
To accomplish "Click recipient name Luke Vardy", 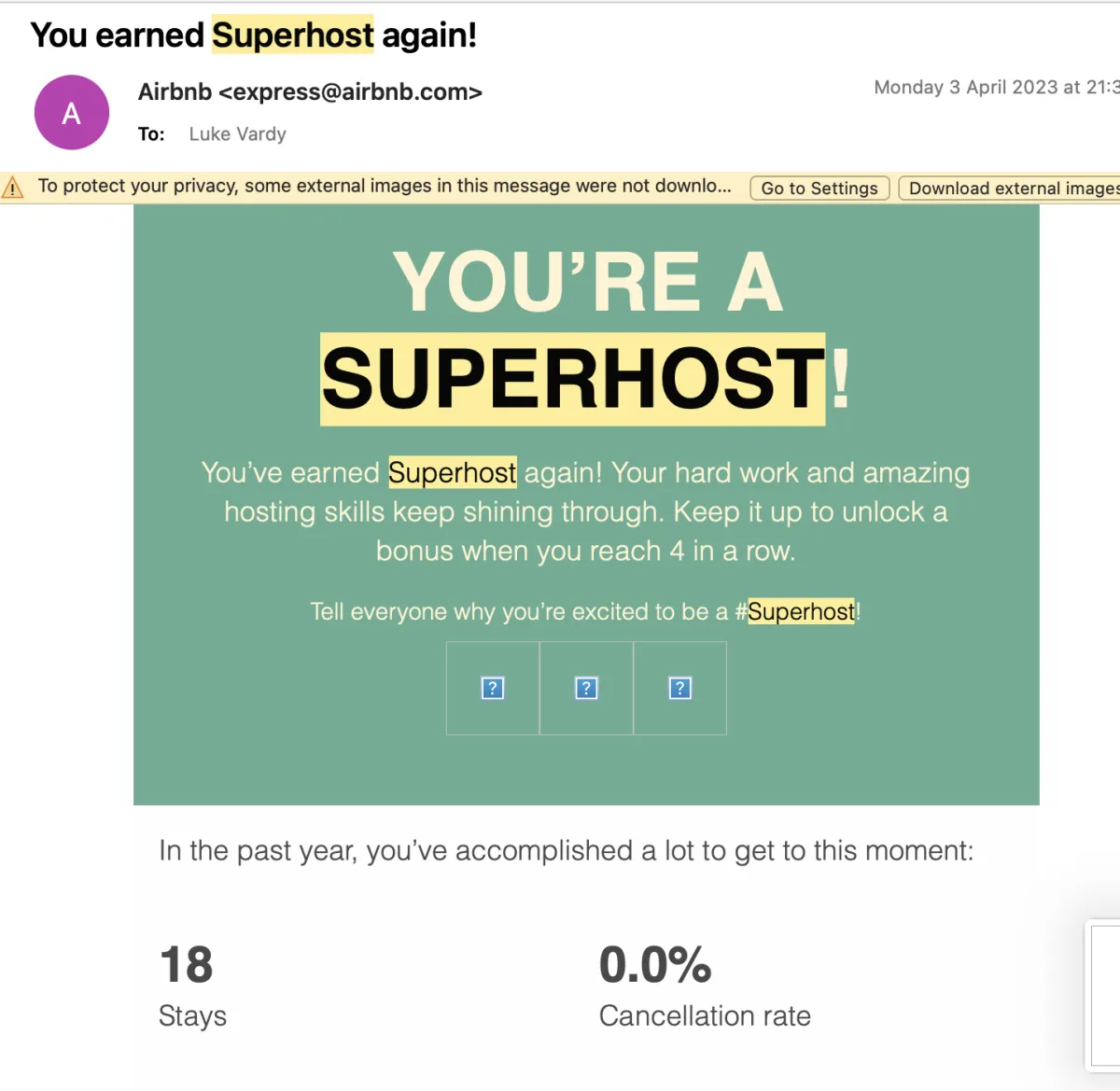I will [x=237, y=133].
